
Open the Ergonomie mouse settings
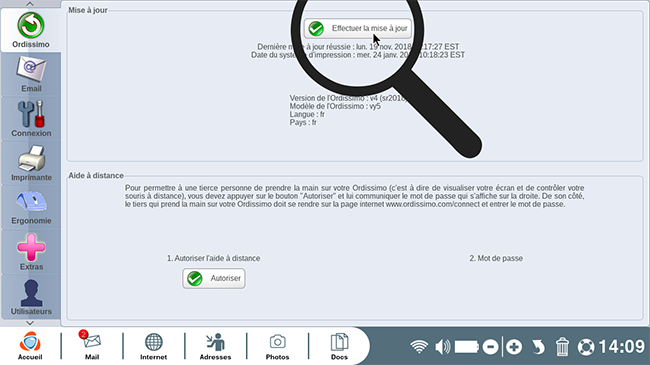pos(31,207)
